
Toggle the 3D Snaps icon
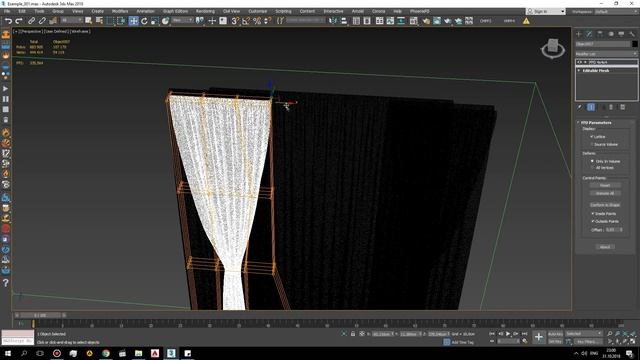click(235, 20)
